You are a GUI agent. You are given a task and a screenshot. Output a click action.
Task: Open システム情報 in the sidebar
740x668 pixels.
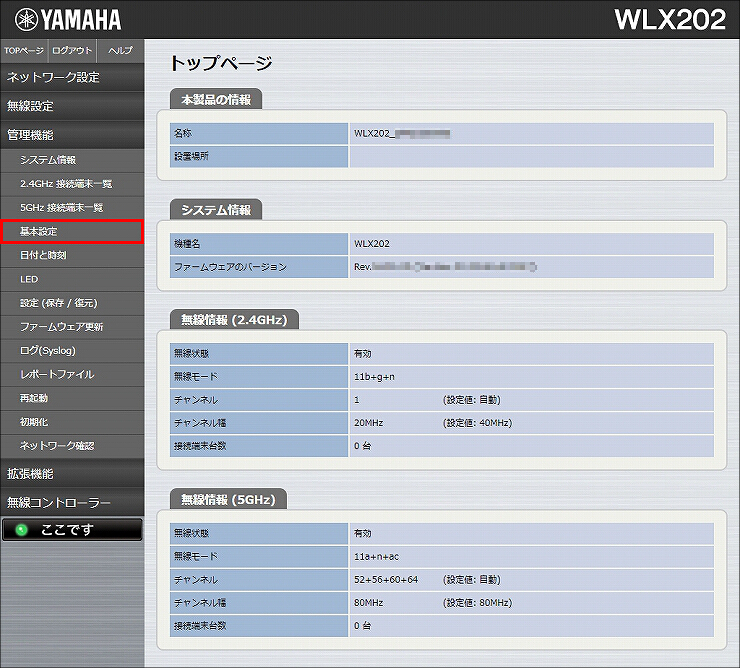point(72,160)
